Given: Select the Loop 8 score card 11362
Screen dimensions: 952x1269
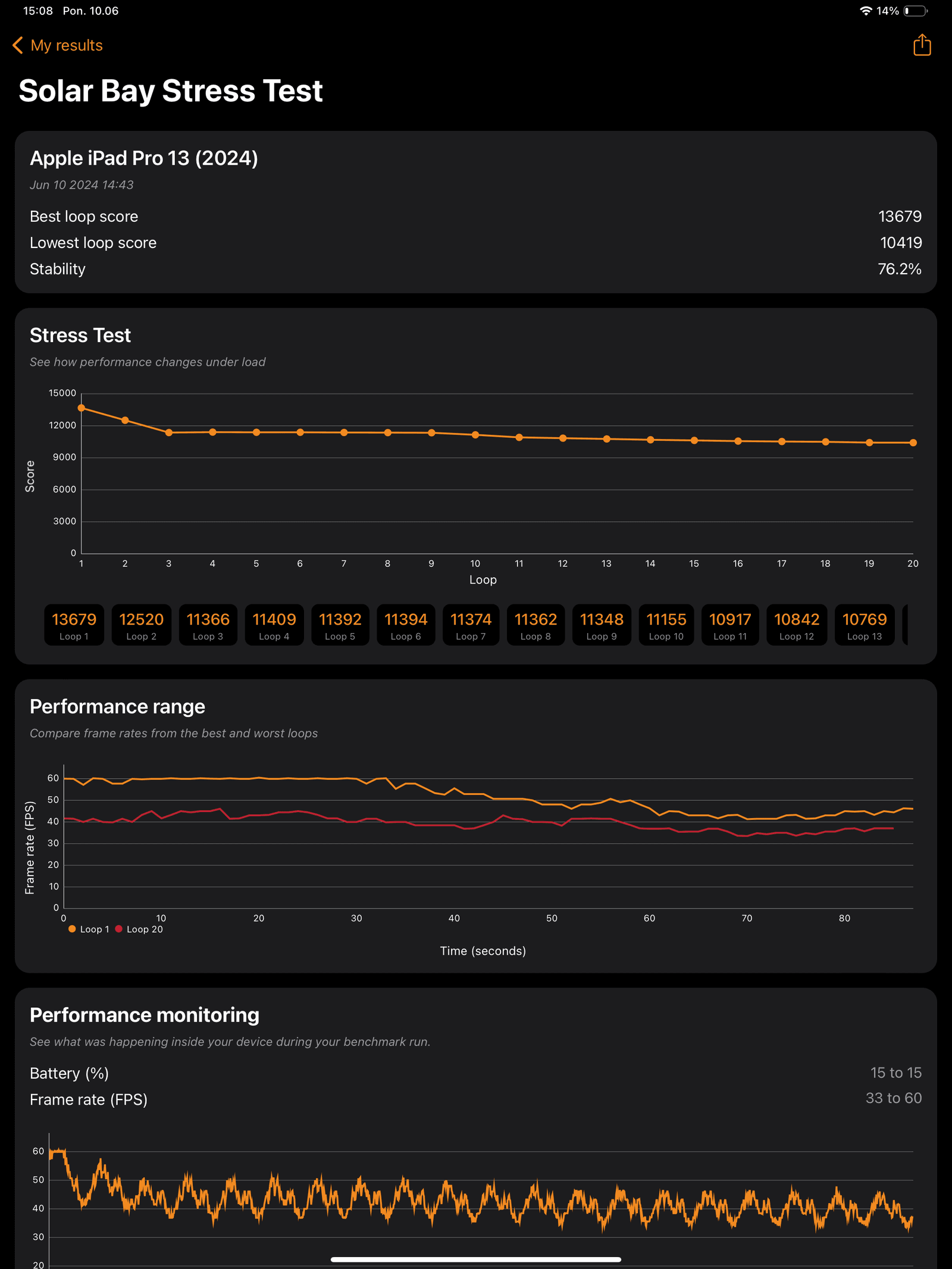Looking at the screenshot, I should click(x=535, y=625).
